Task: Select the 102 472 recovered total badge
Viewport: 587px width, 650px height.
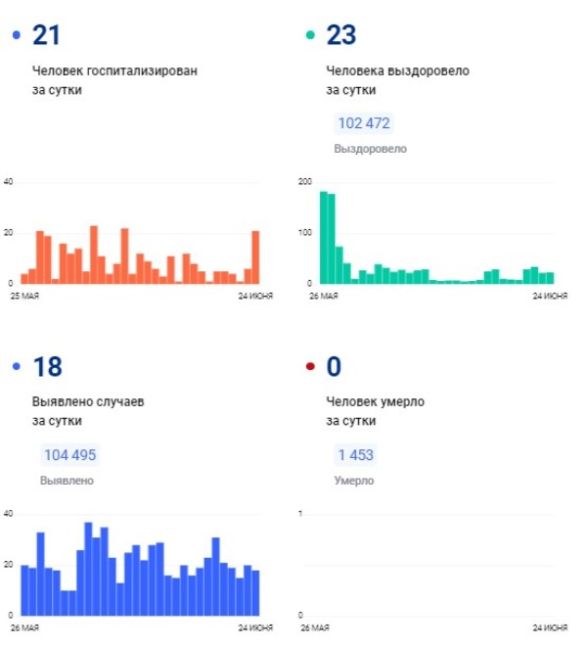Action: (364, 123)
